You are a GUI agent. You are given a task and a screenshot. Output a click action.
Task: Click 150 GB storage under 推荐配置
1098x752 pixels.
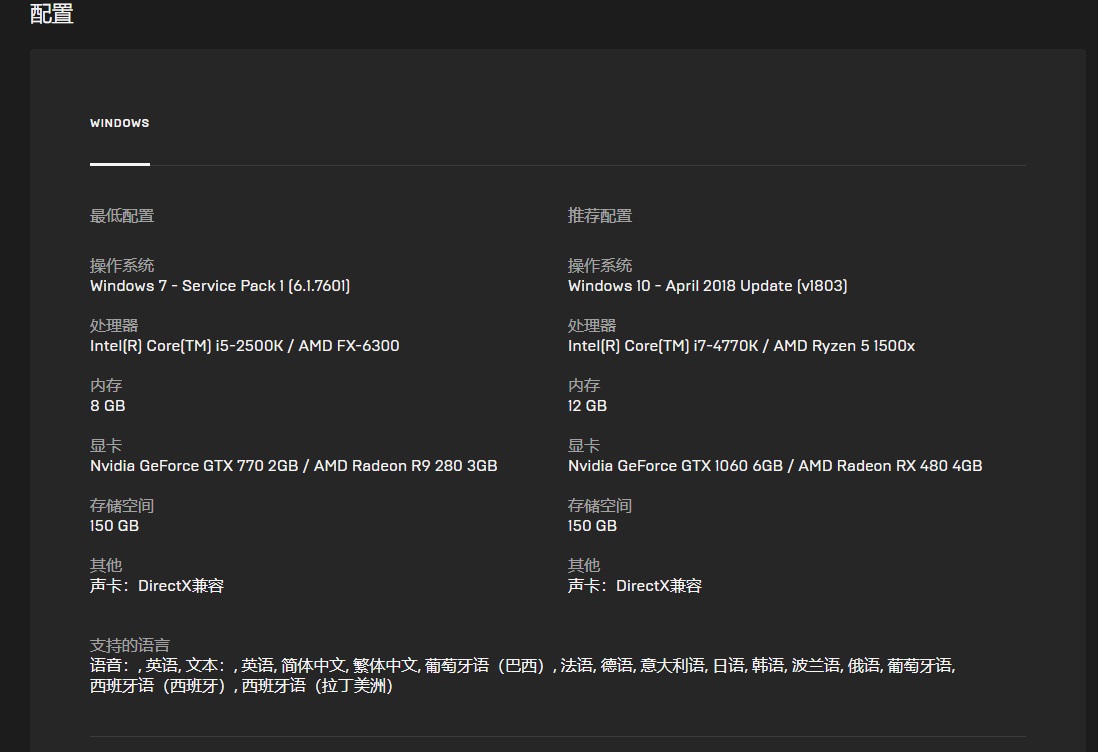pyautogui.click(x=592, y=526)
